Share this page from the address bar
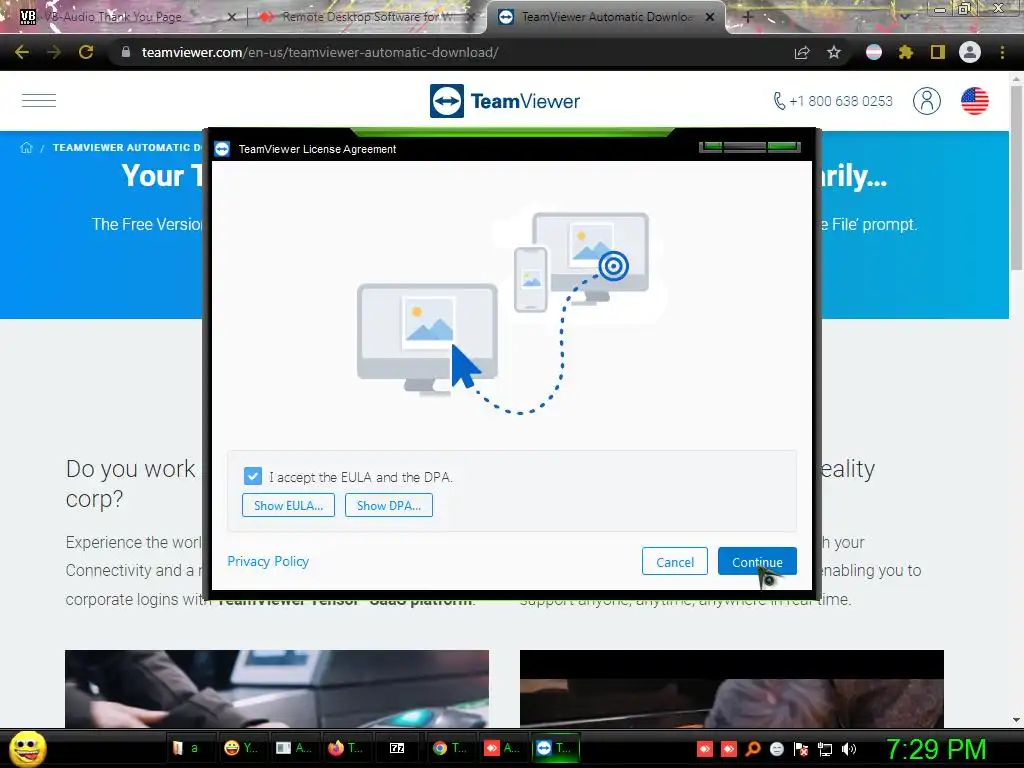1024x768 pixels. click(x=802, y=52)
